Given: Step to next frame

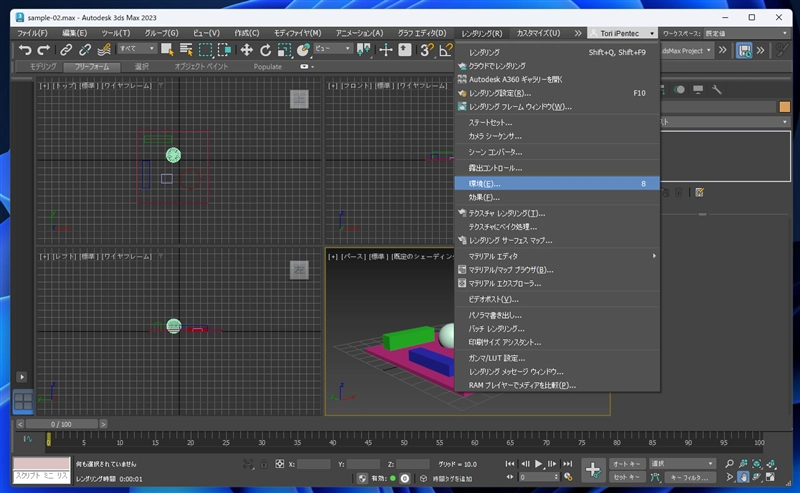Looking at the screenshot, I should tap(552, 464).
